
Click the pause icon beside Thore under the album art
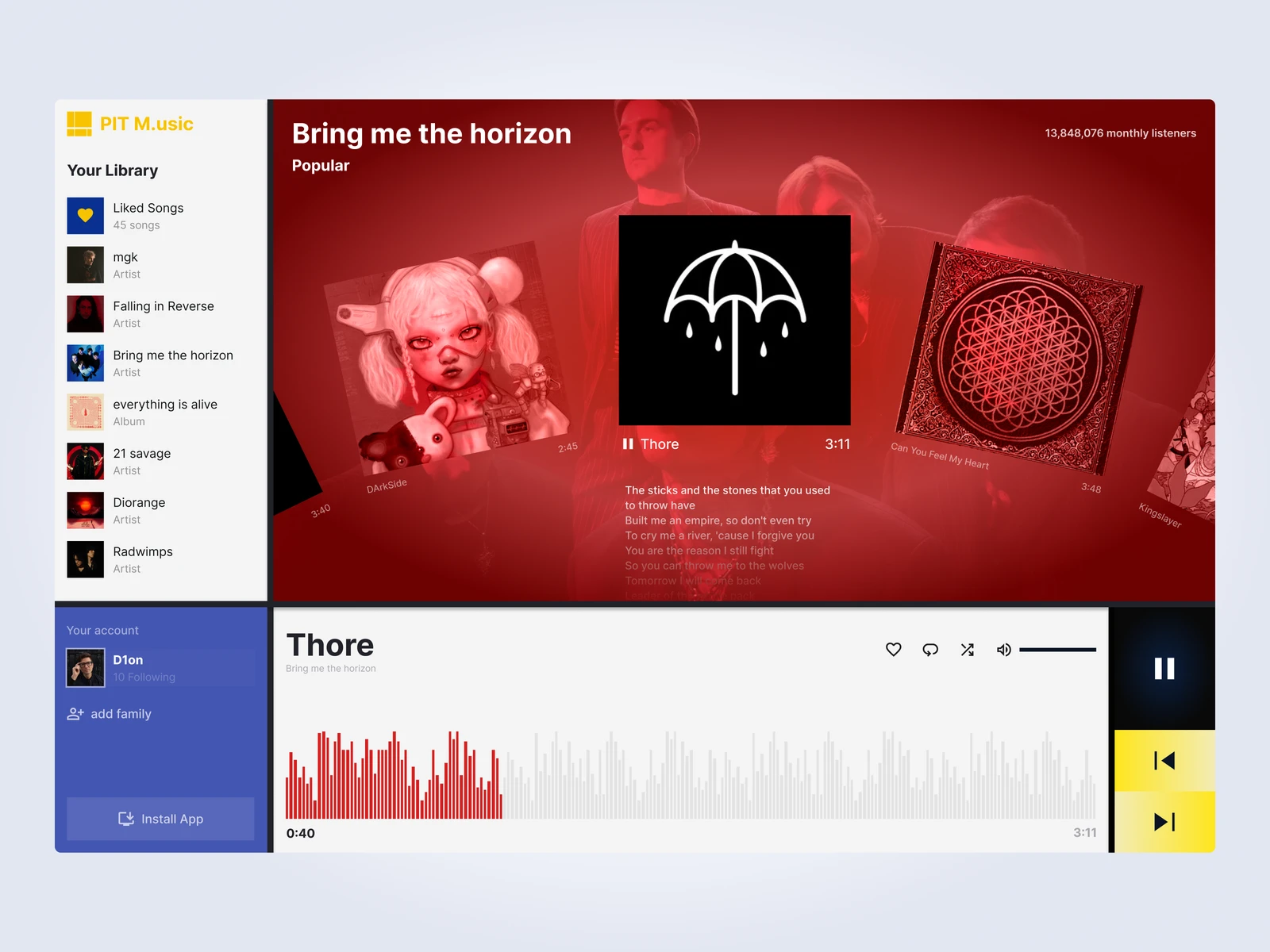[628, 444]
